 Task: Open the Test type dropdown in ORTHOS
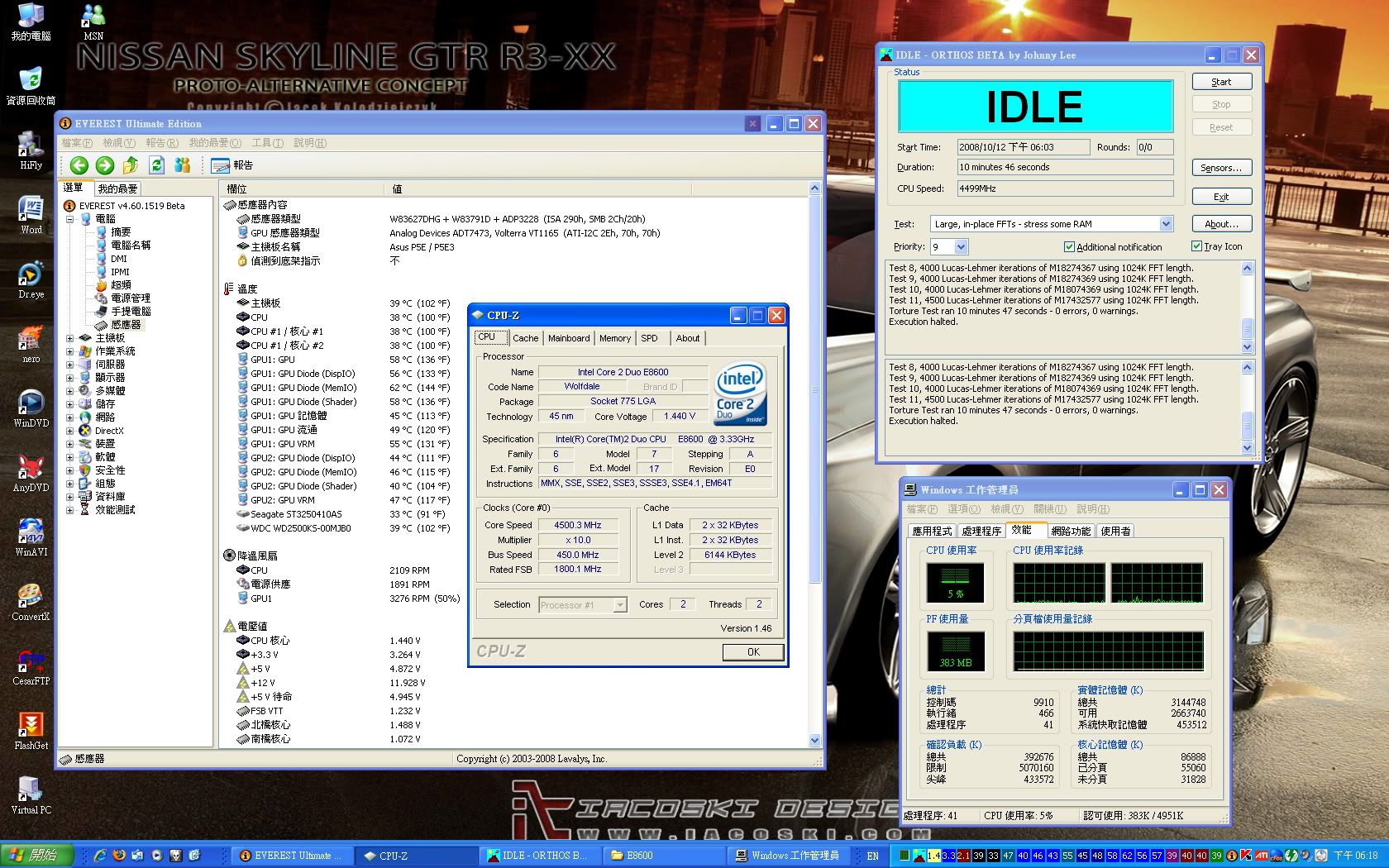[x=1166, y=224]
